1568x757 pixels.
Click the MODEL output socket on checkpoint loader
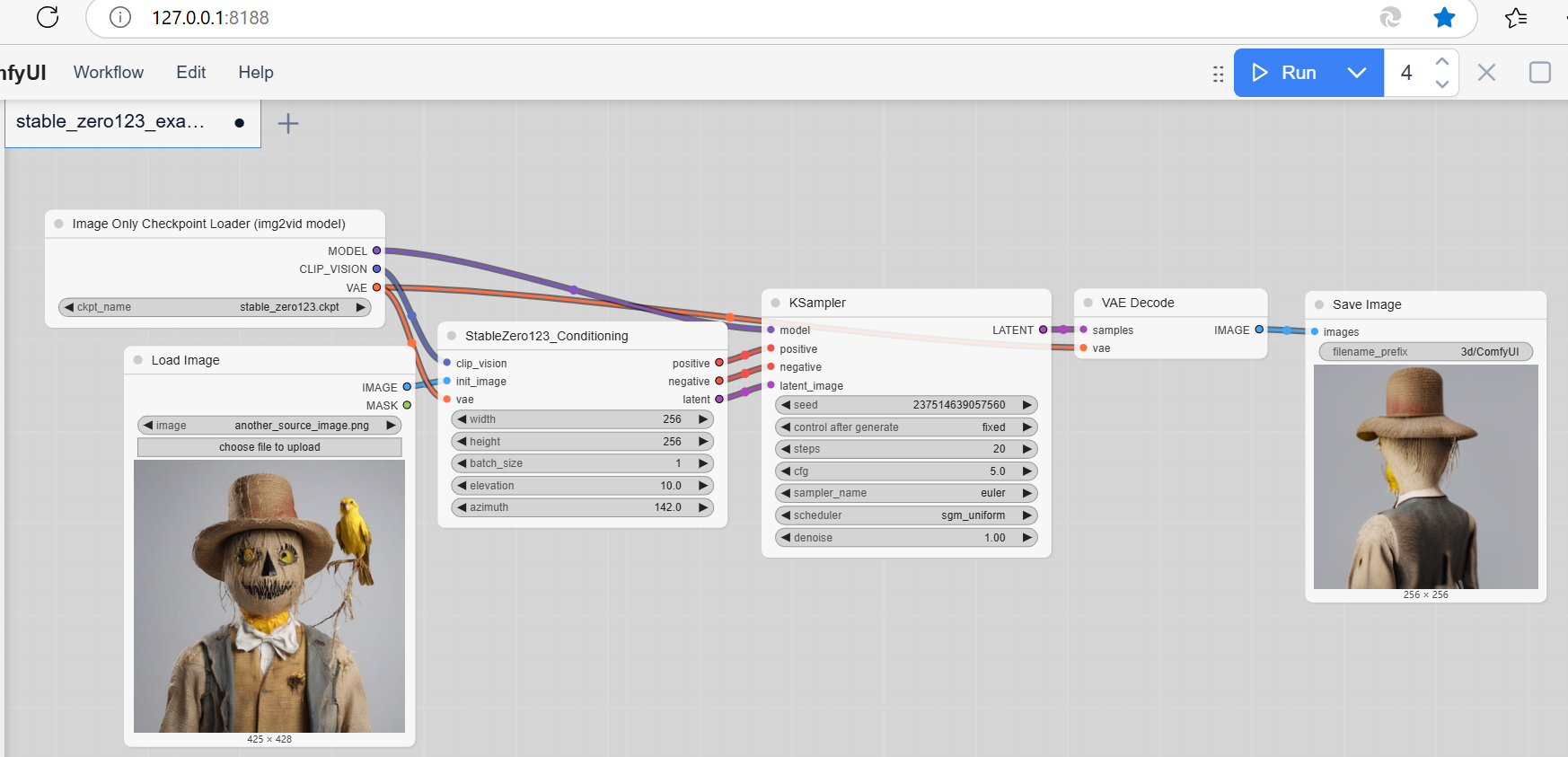[x=377, y=251]
